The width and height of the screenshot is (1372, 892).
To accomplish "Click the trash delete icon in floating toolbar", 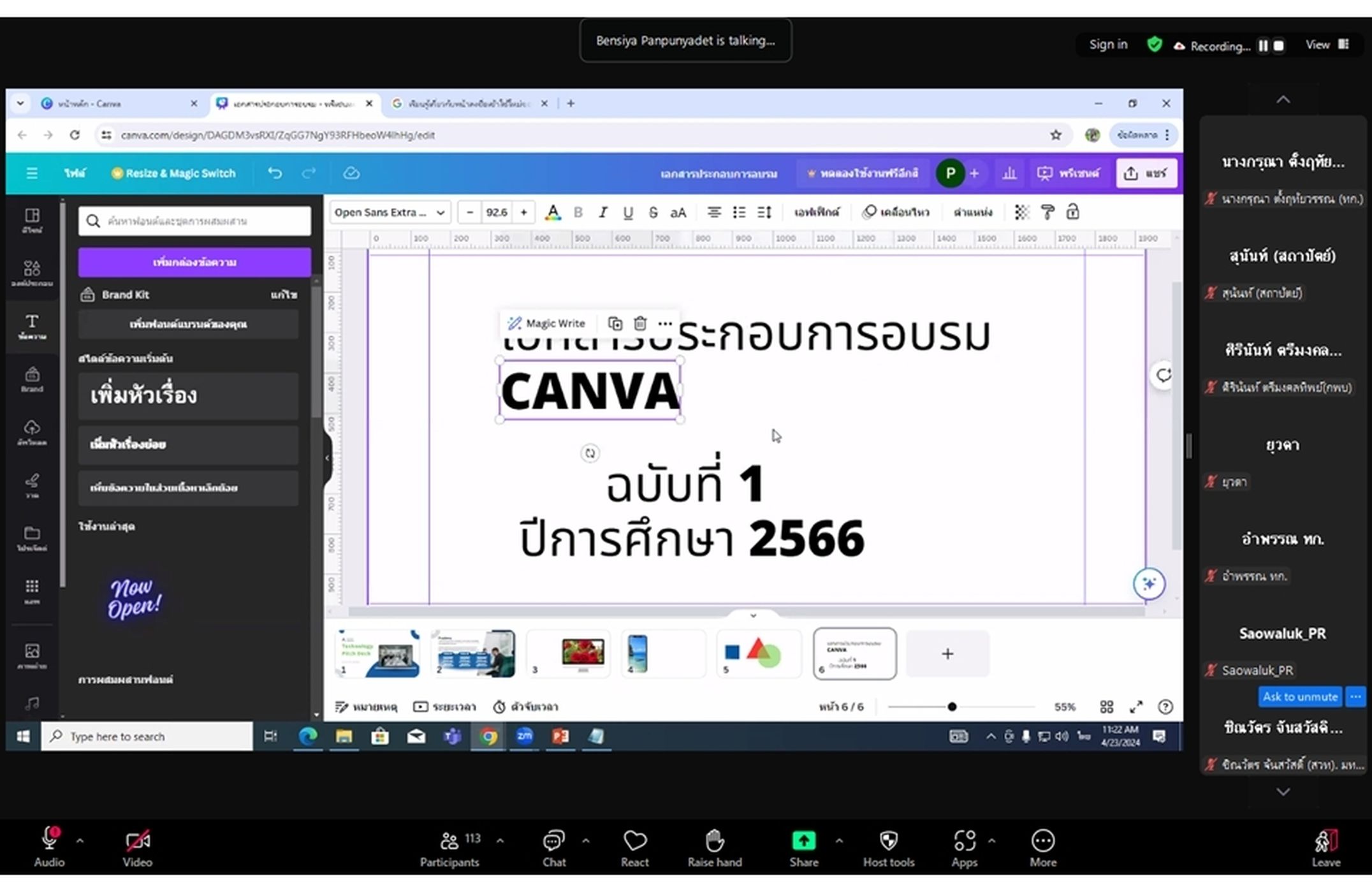I will [640, 323].
